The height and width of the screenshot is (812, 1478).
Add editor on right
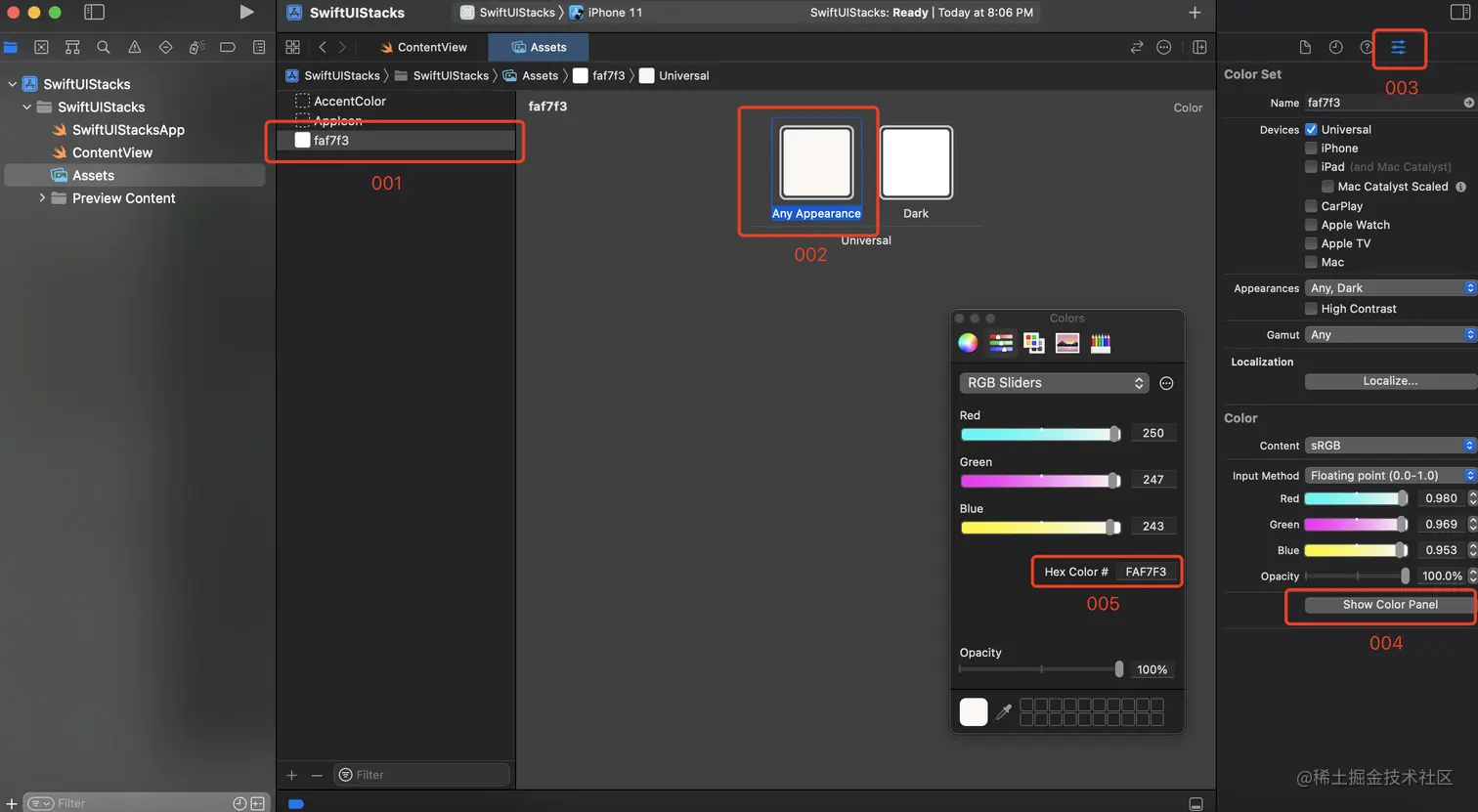point(1200,47)
